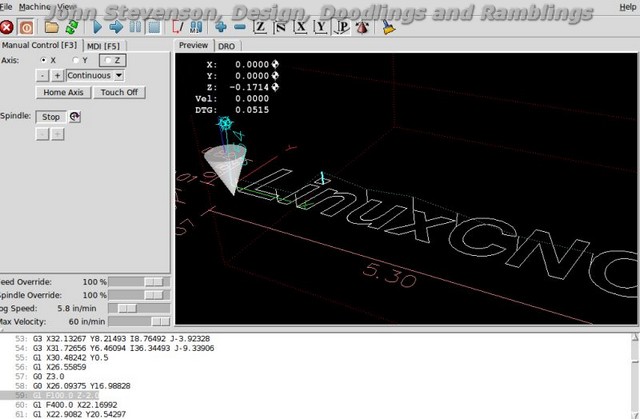Screen dimensions: 640x419
Task: Run the program with play icon
Action: click(x=97, y=27)
